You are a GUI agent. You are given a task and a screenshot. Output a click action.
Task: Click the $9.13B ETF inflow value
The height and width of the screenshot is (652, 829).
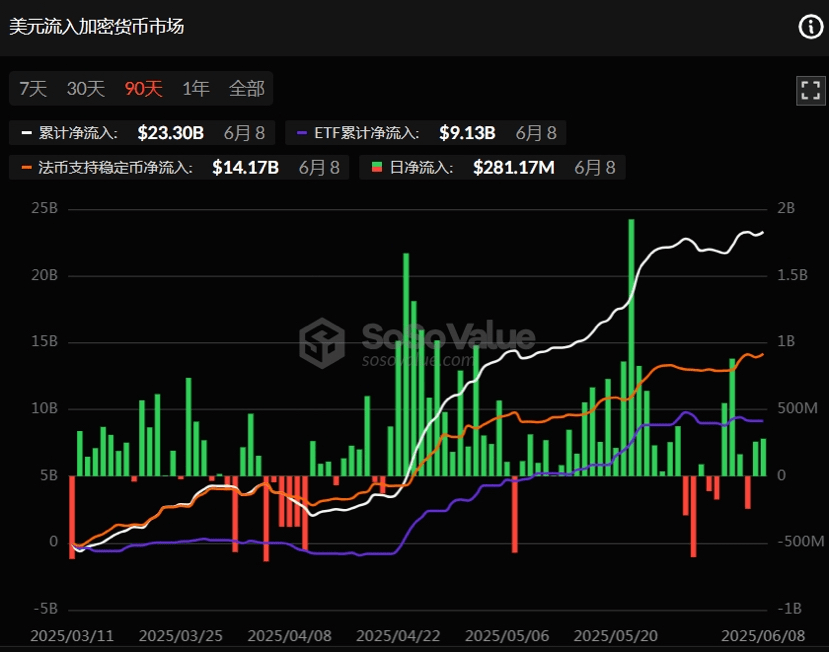click(467, 133)
